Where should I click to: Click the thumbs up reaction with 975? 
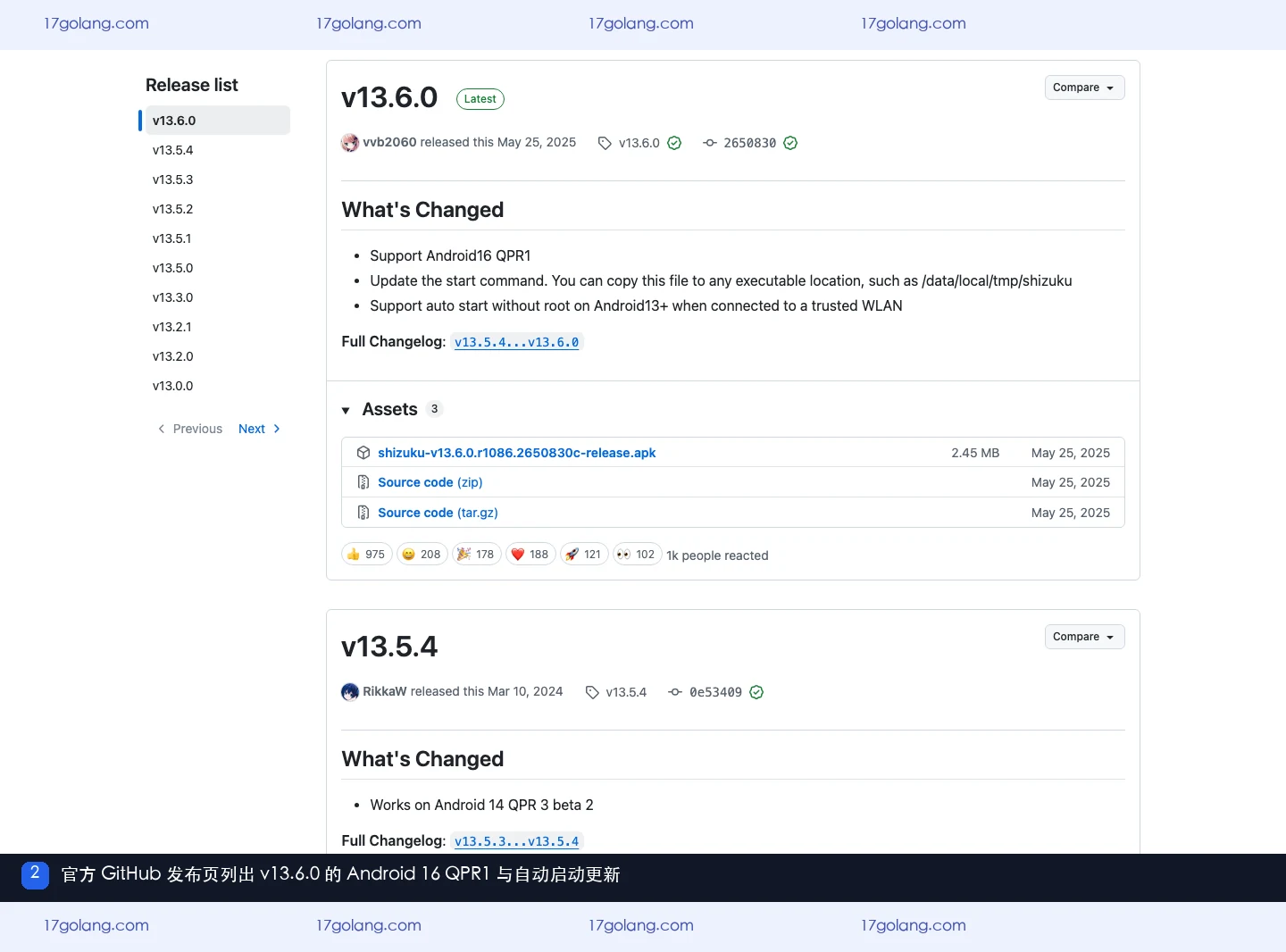[367, 555]
